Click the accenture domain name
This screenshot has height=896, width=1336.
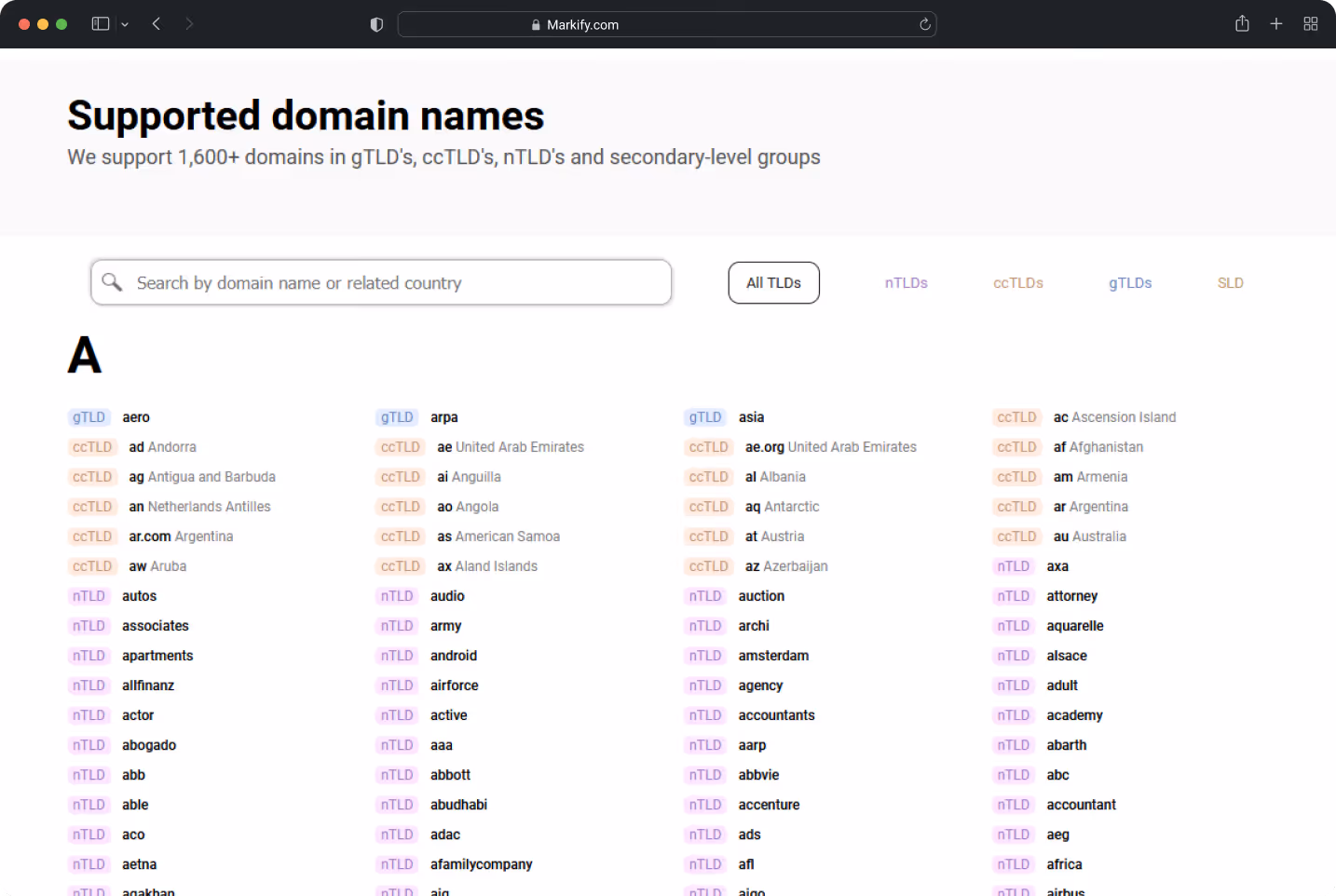coord(770,805)
